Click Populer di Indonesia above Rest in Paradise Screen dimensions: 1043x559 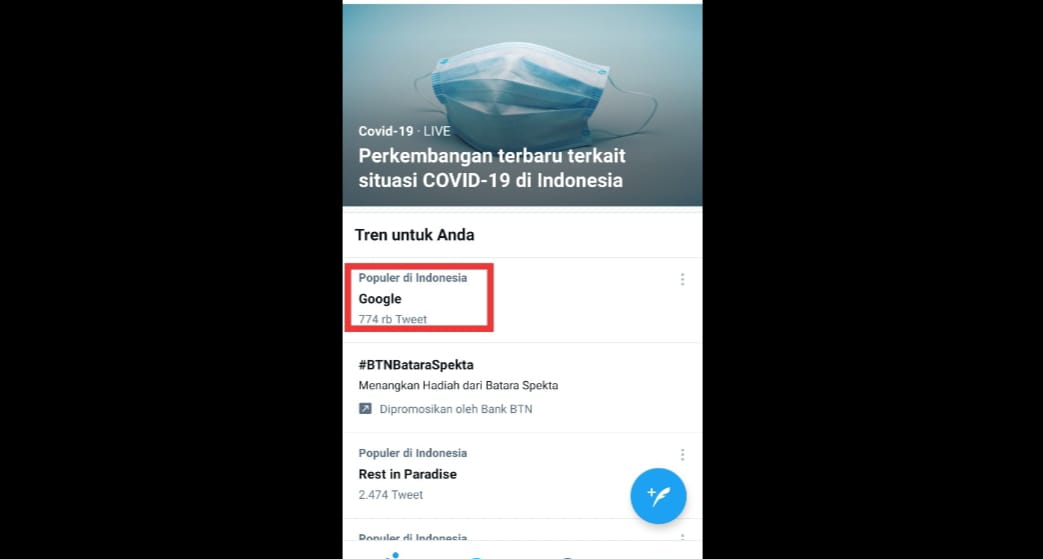click(x=413, y=453)
